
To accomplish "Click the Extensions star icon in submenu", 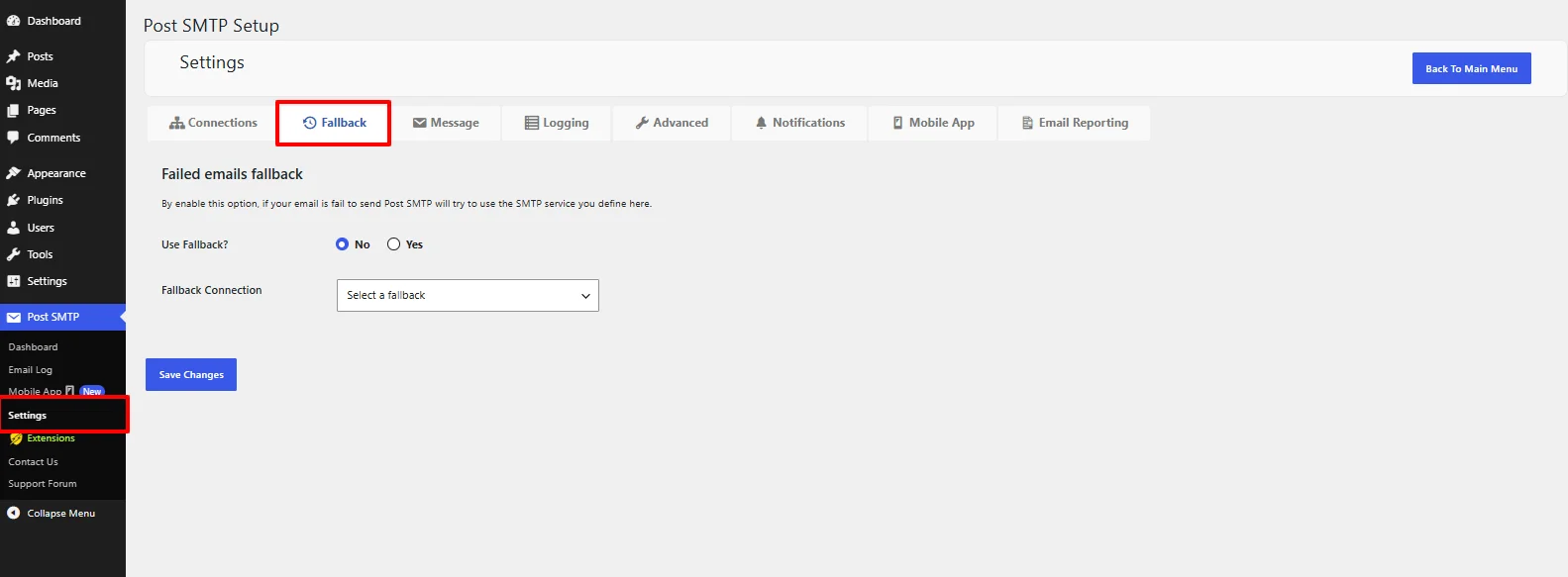I will [x=16, y=438].
